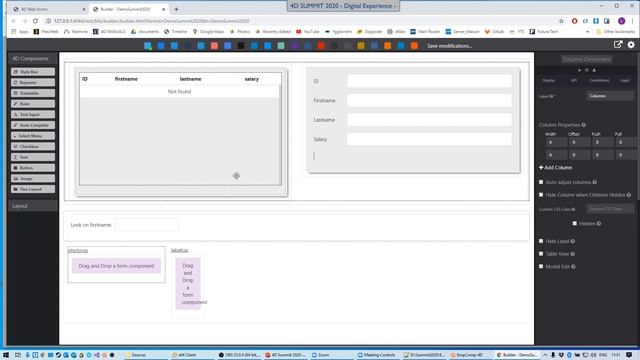Focus the first row Offset field
Viewport: 640px width, 360px height.
[x=579, y=142]
